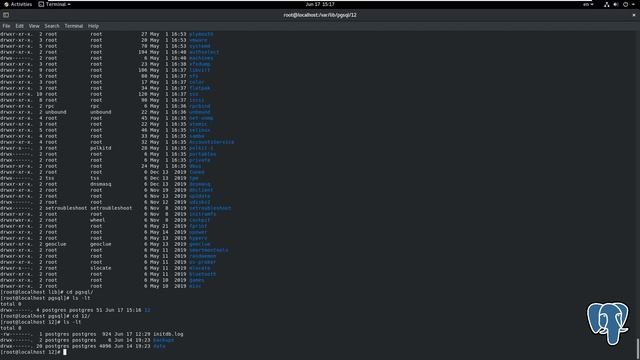The width and height of the screenshot is (640, 360).
Task: Click the group name 'polkitd'
Action: pyautogui.click(x=101, y=148)
